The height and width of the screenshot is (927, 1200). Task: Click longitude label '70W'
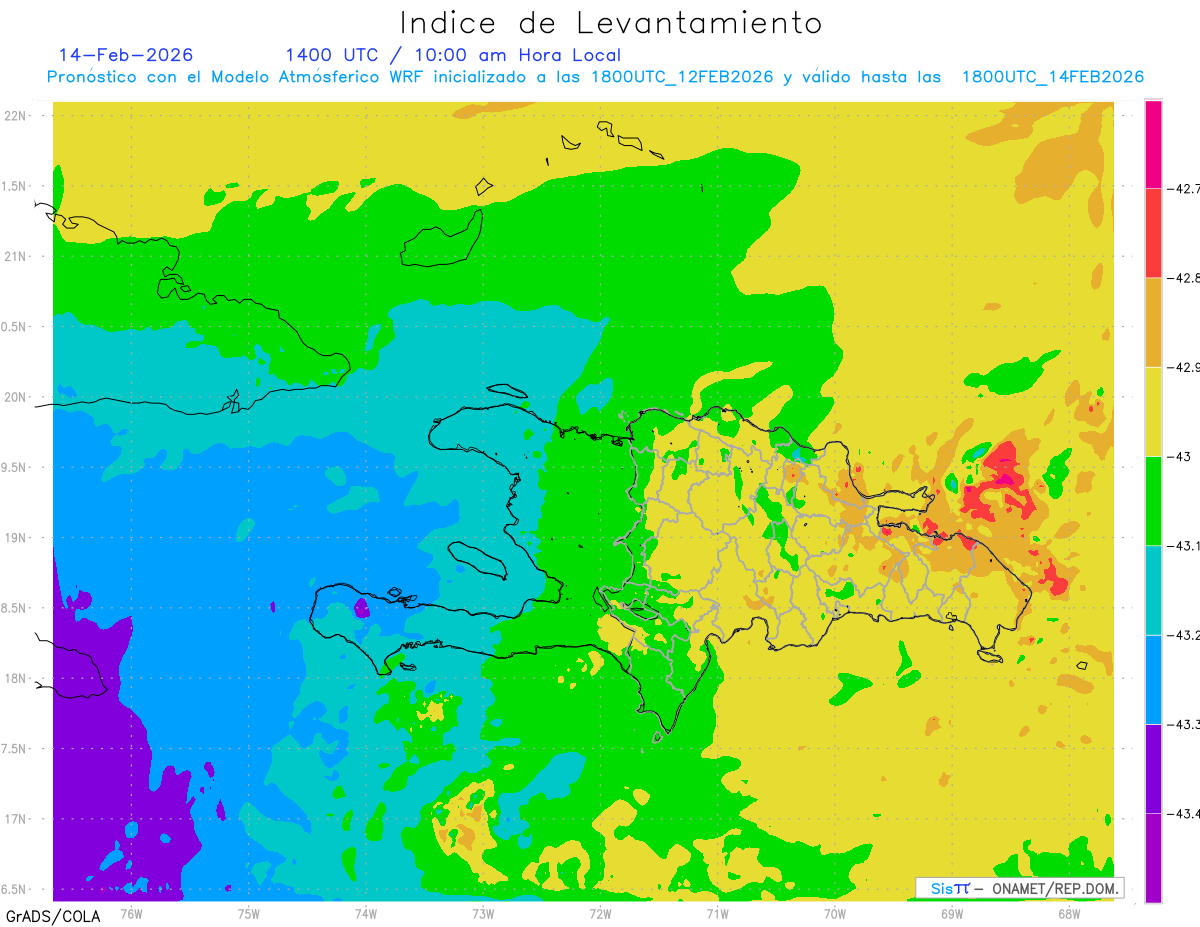tap(834, 912)
